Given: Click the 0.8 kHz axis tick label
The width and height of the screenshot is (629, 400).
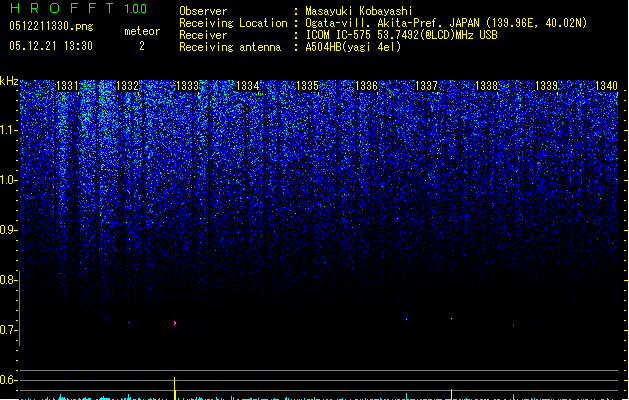Looking at the screenshot, I should [x=8, y=280].
